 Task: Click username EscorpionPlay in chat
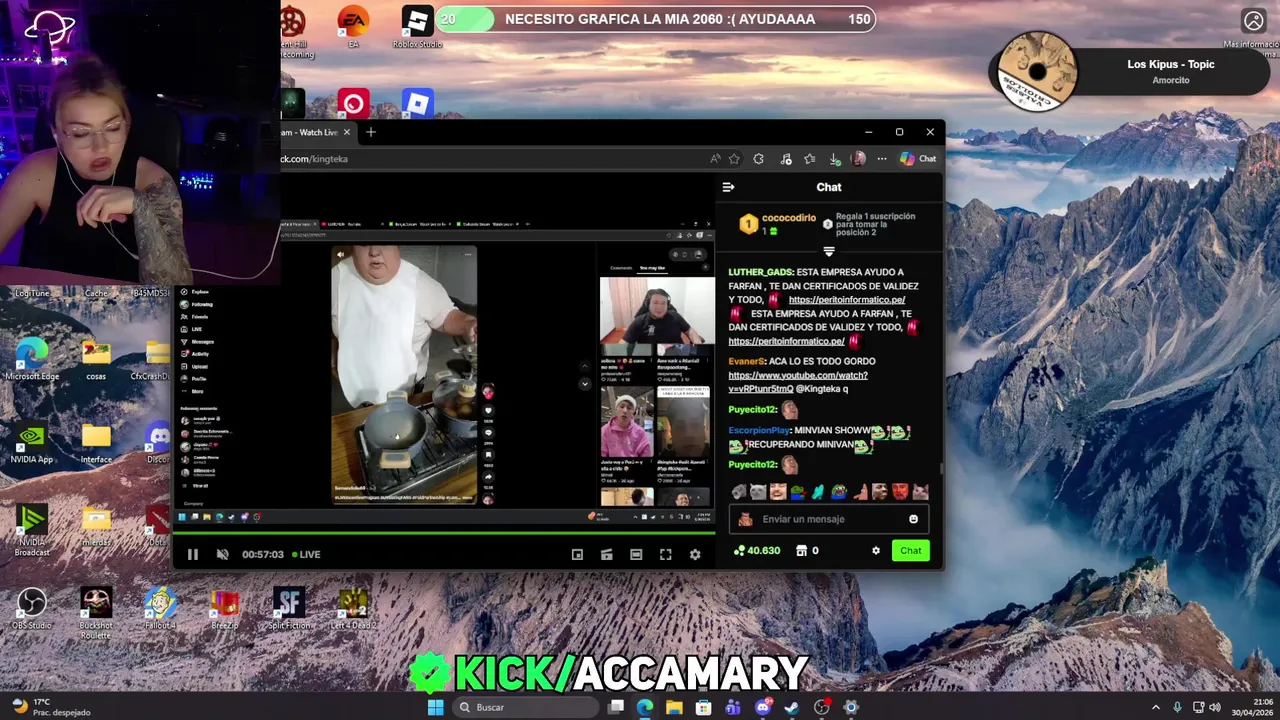759,431
